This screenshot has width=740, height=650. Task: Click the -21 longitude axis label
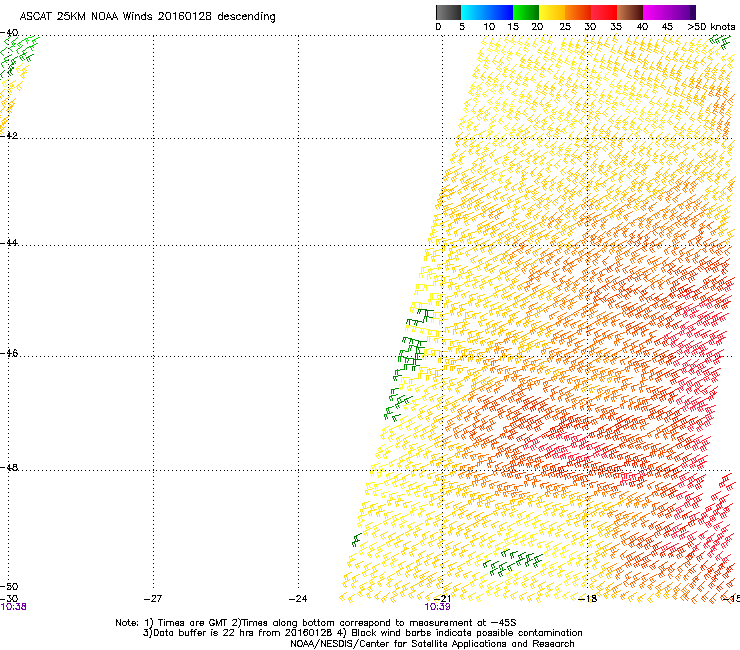click(x=442, y=599)
